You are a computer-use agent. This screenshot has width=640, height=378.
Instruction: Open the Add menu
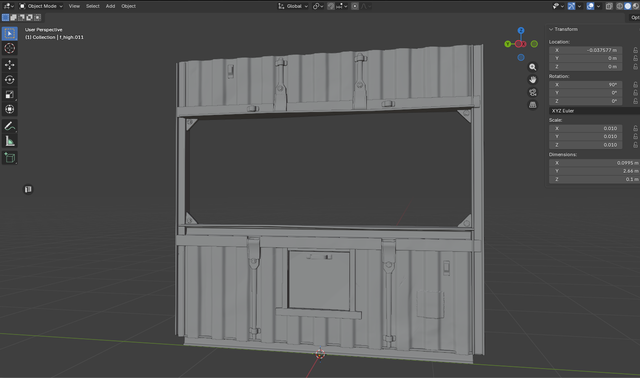click(x=110, y=6)
